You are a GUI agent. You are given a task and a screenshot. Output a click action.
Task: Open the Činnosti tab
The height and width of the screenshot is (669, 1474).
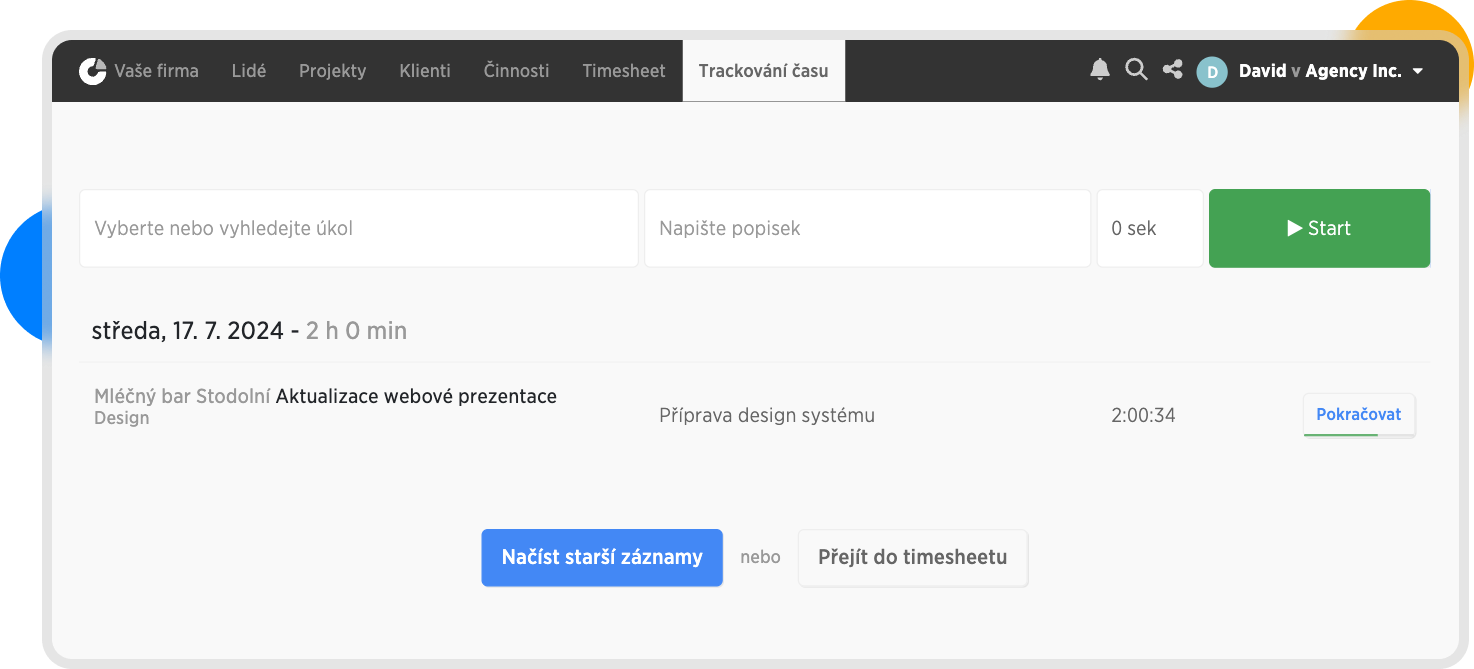coord(516,71)
